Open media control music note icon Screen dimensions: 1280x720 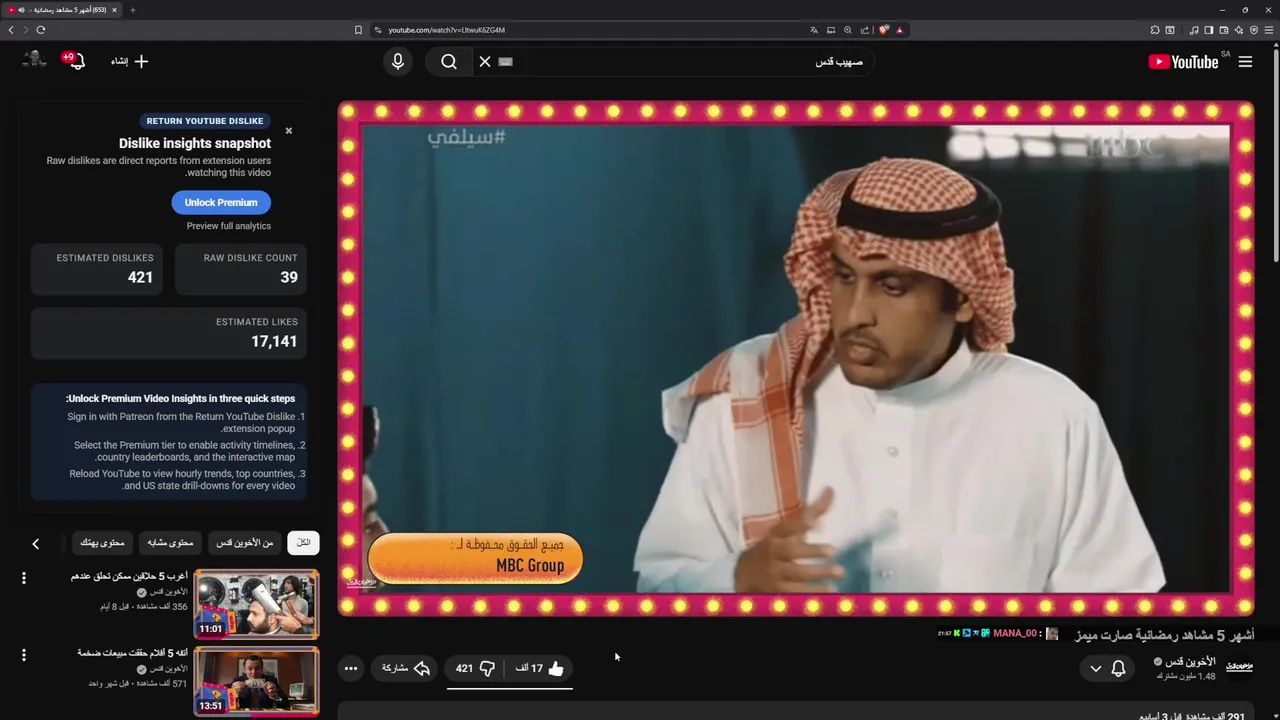point(1194,30)
